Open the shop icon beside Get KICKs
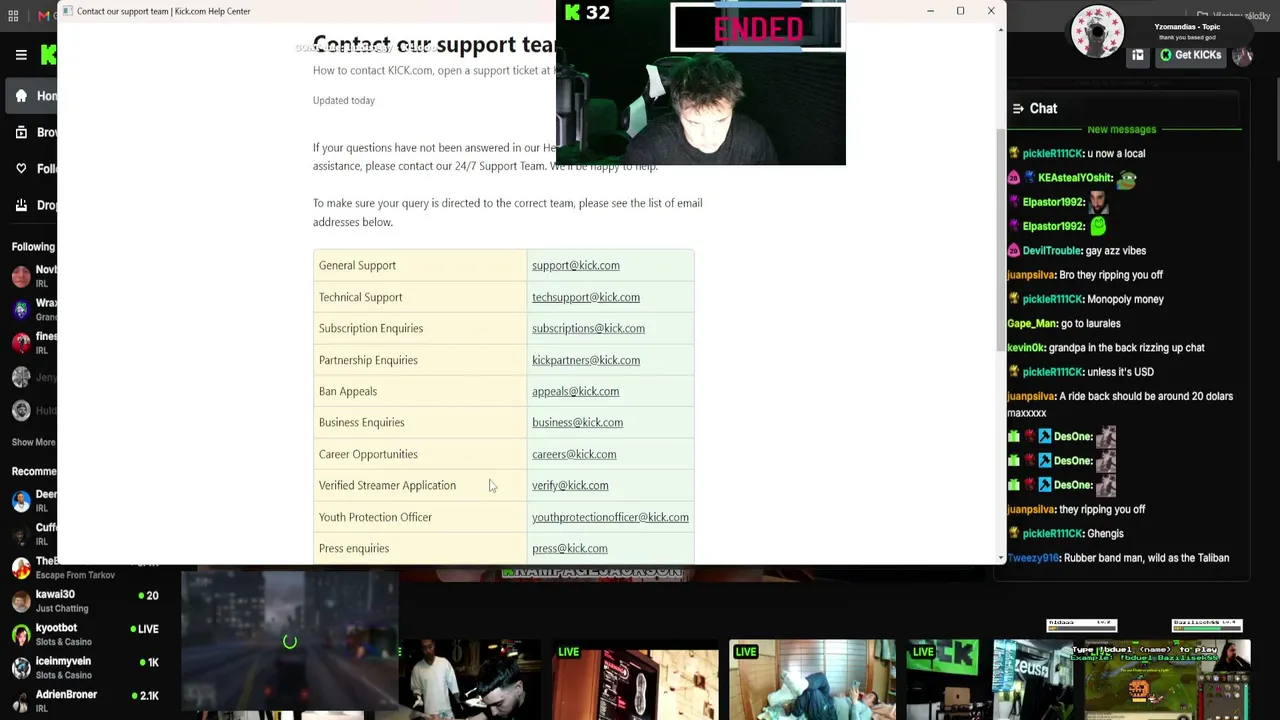The height and width of the screenshot is (720, 1280). (1138, 56)
